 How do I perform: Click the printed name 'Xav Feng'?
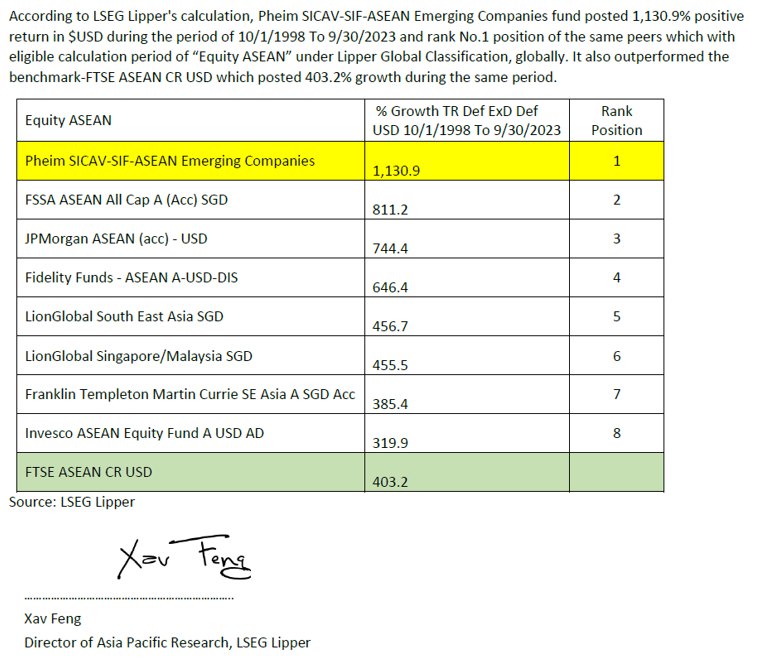(x=53, y=619)
